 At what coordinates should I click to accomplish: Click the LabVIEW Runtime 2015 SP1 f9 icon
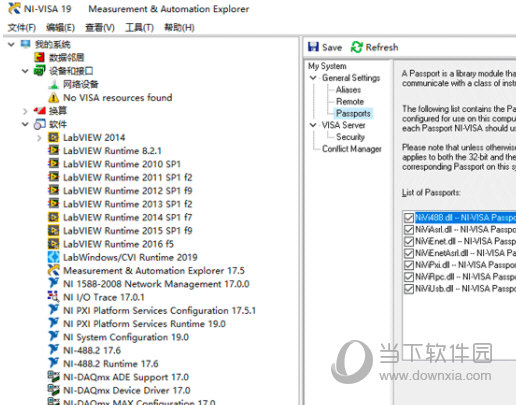click(53, 231)
